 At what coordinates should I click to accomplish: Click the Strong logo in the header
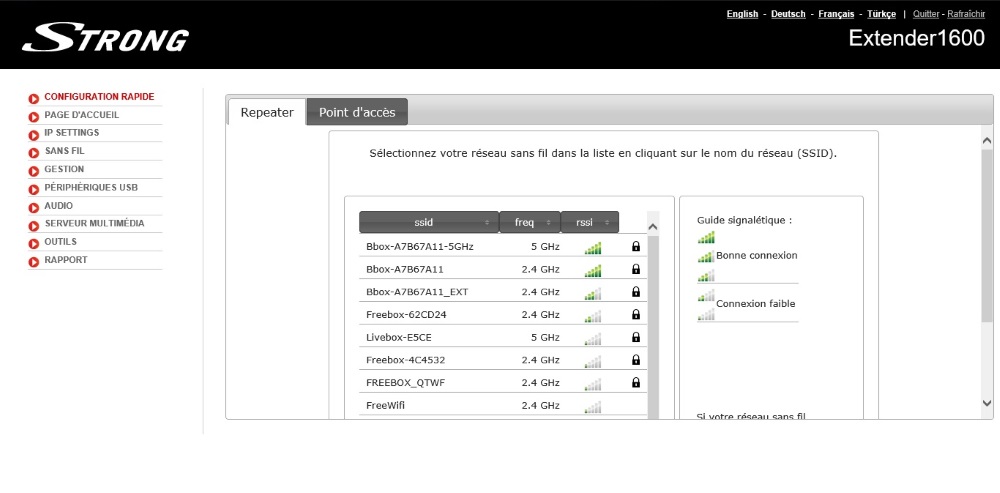point(105,38)
